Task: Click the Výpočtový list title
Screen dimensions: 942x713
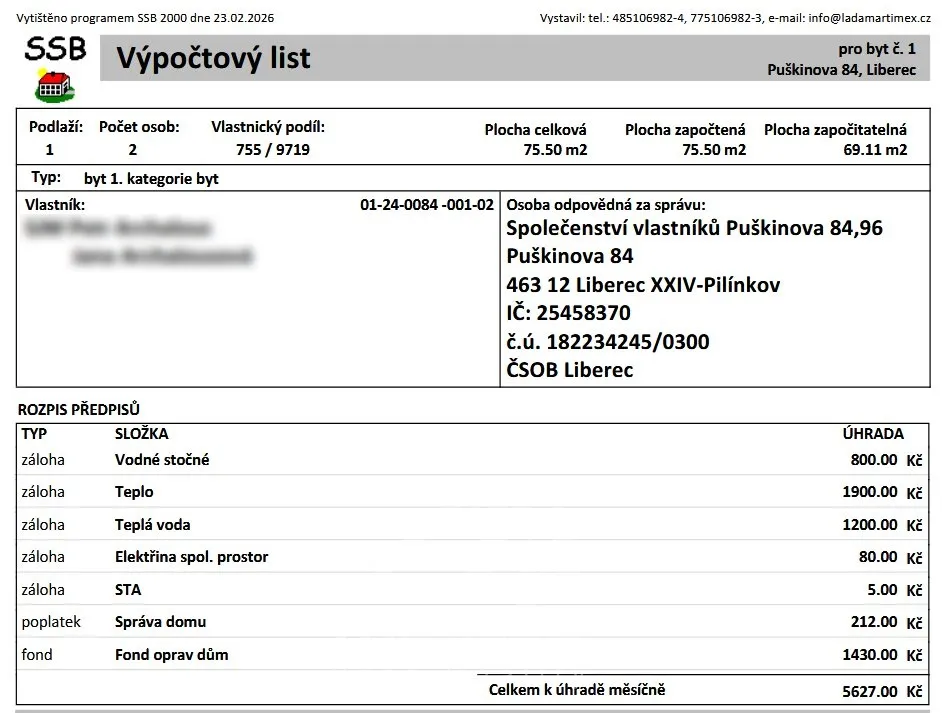Action: tap(213, 59)
